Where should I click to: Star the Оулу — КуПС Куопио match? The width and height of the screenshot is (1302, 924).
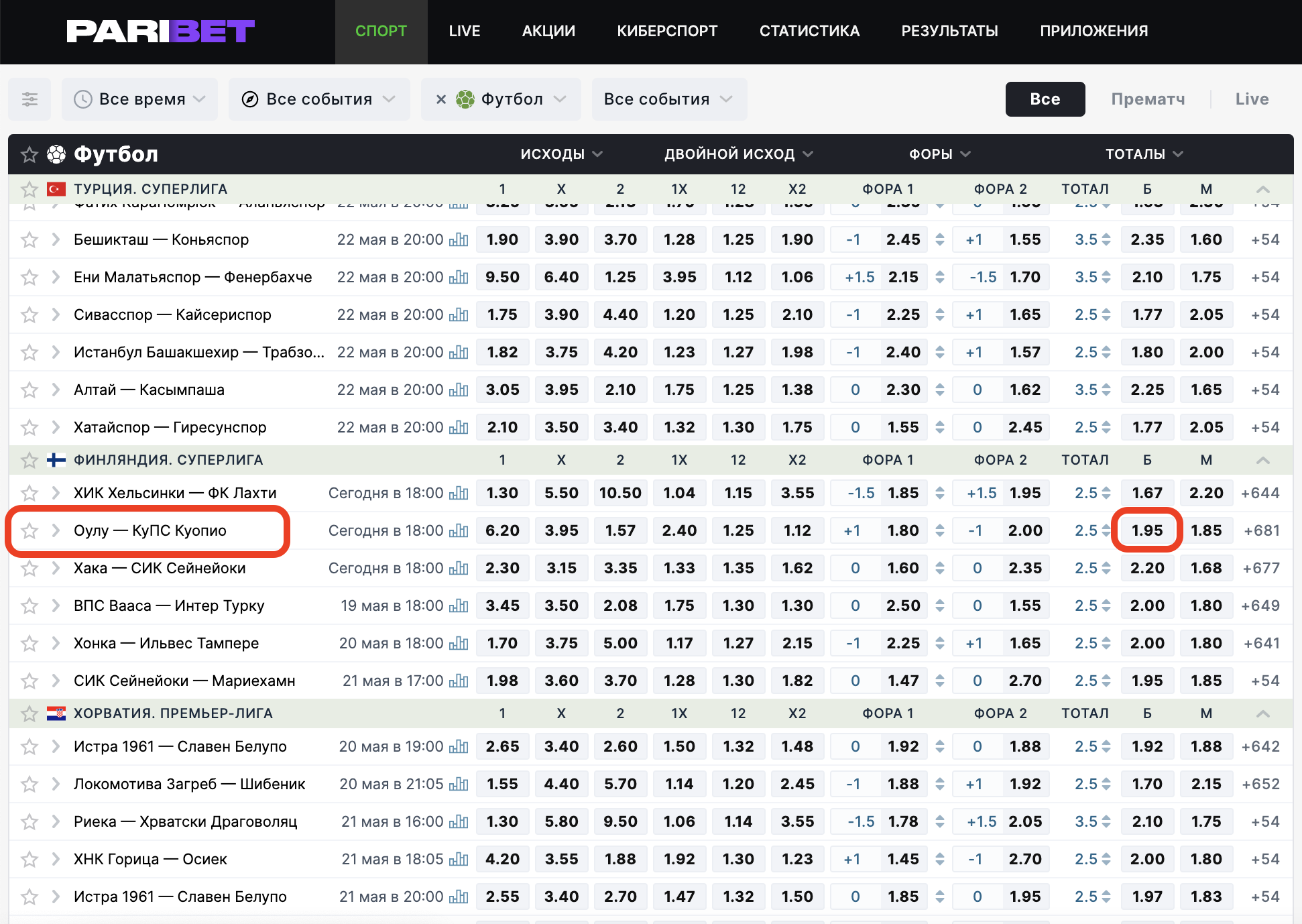(29, 530)
